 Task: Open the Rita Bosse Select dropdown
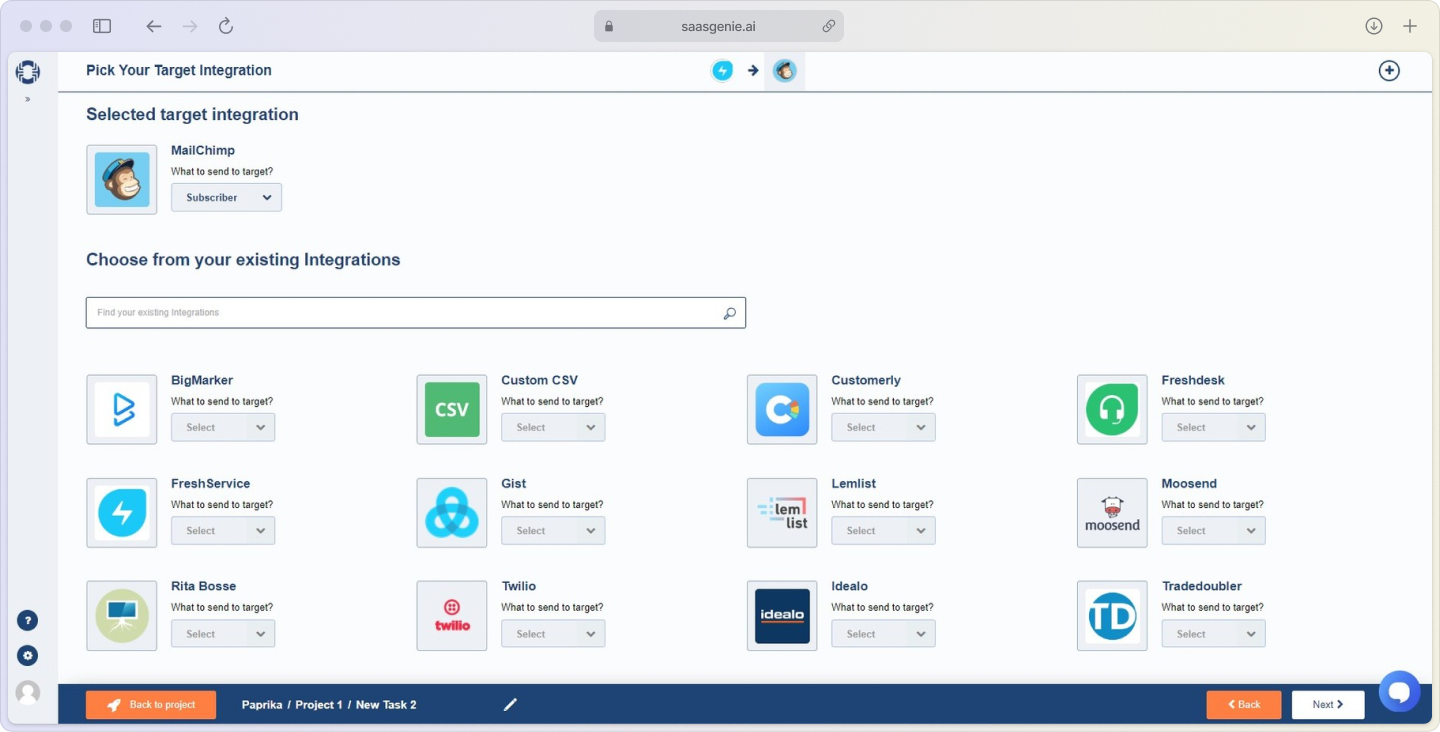pos(223,634)
